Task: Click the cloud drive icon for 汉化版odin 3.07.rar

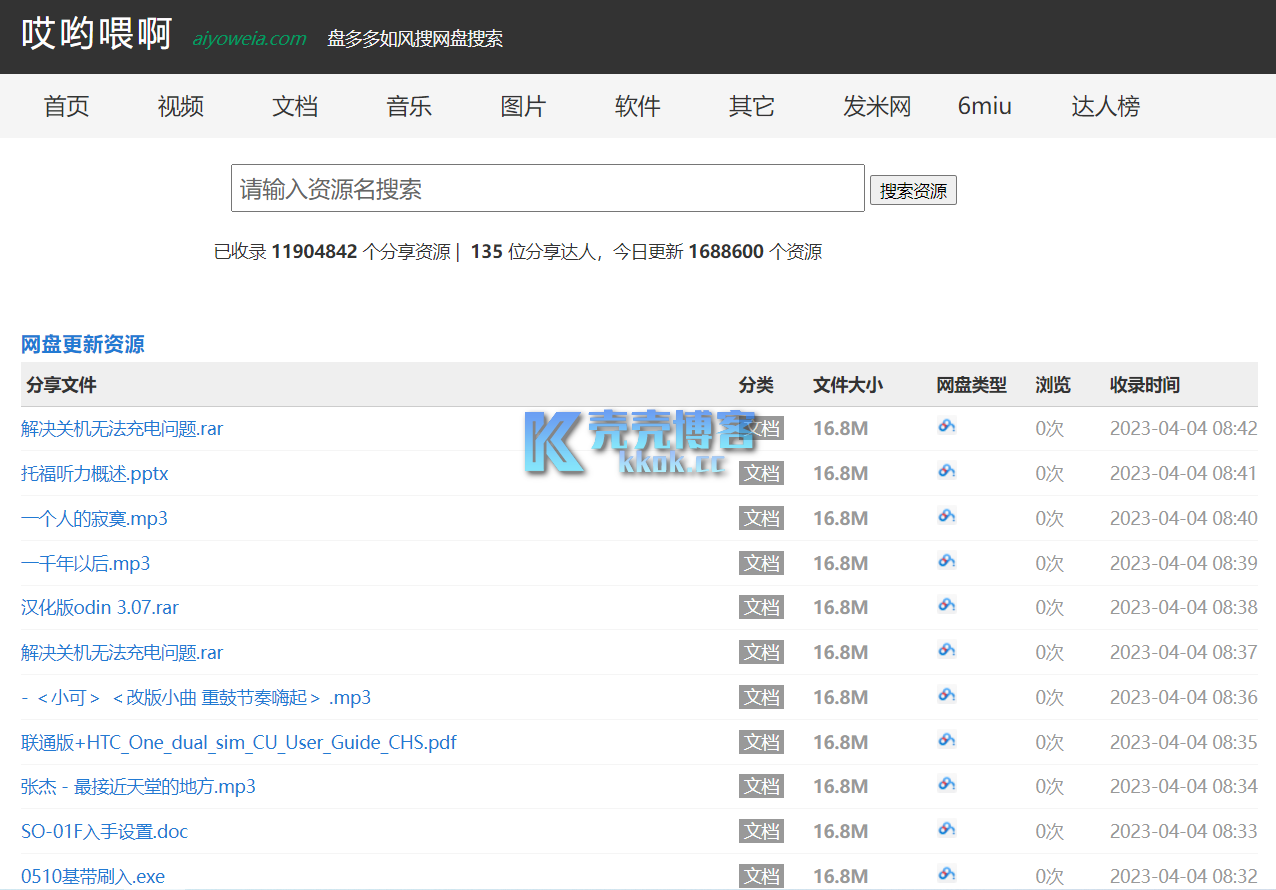Action: (x=946, y=605)
